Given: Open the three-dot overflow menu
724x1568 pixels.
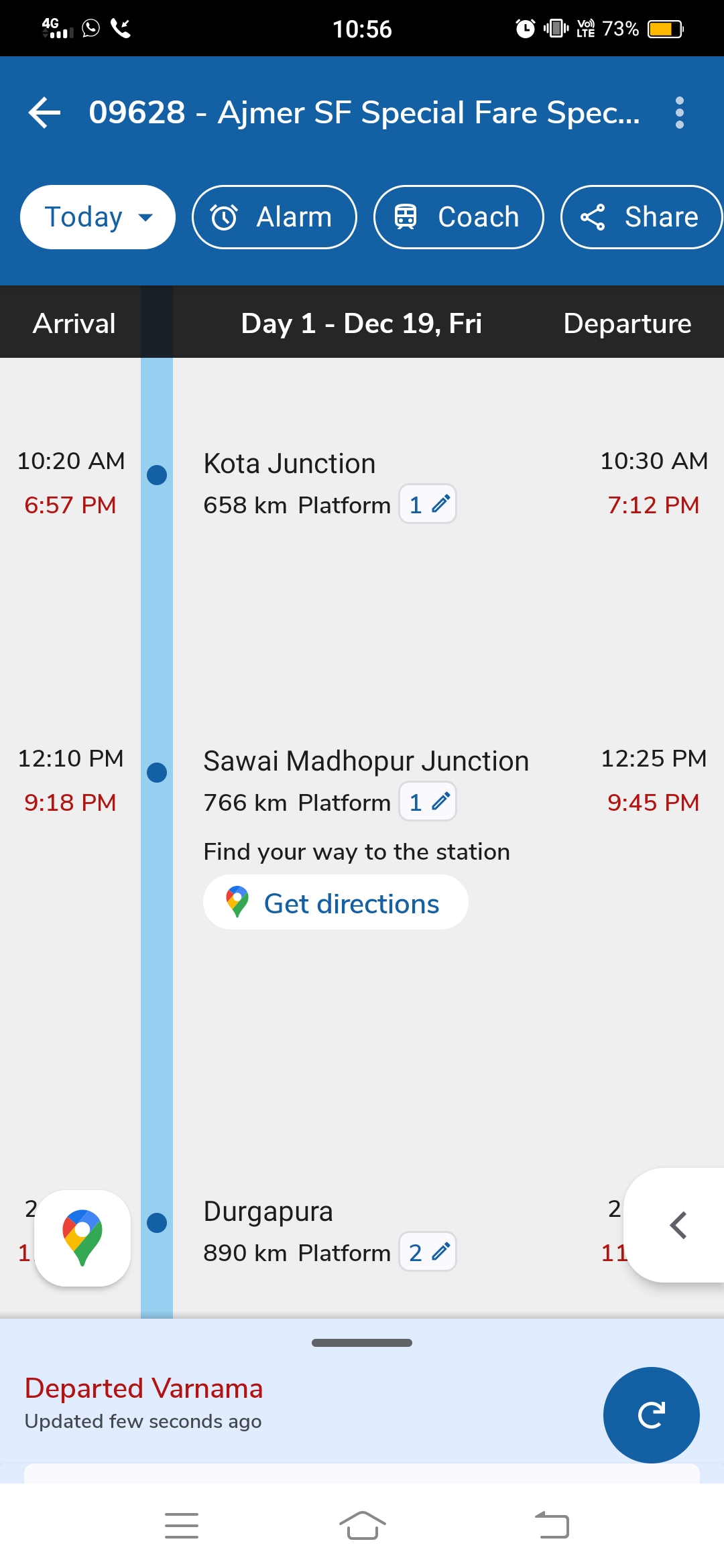Looking at the screenshot, I should point(679,113).
